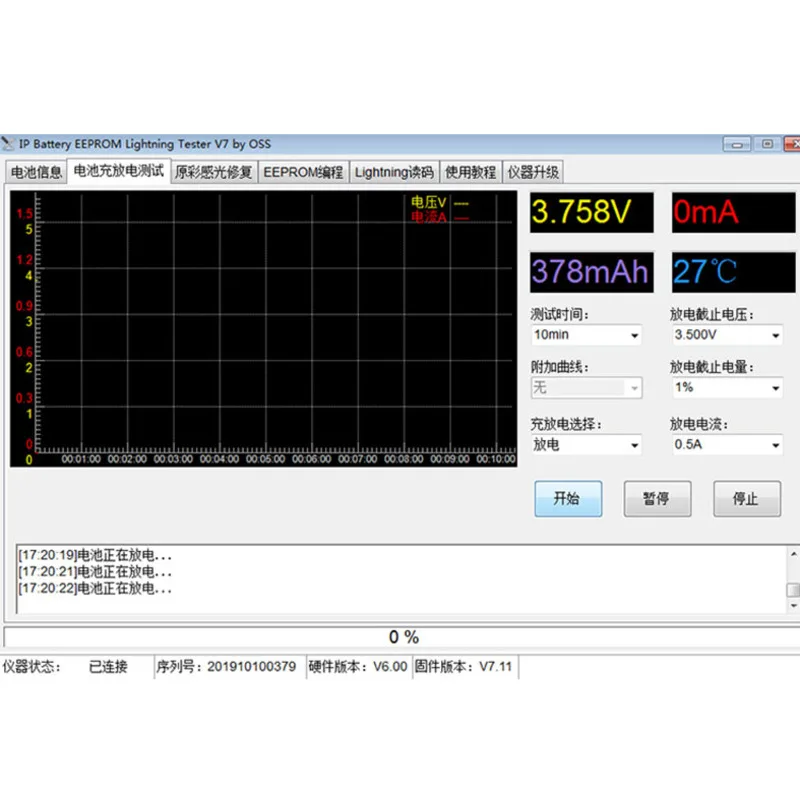Click the log scrollbar up arrow
800x800 pixels.
(x=793, y=554)
